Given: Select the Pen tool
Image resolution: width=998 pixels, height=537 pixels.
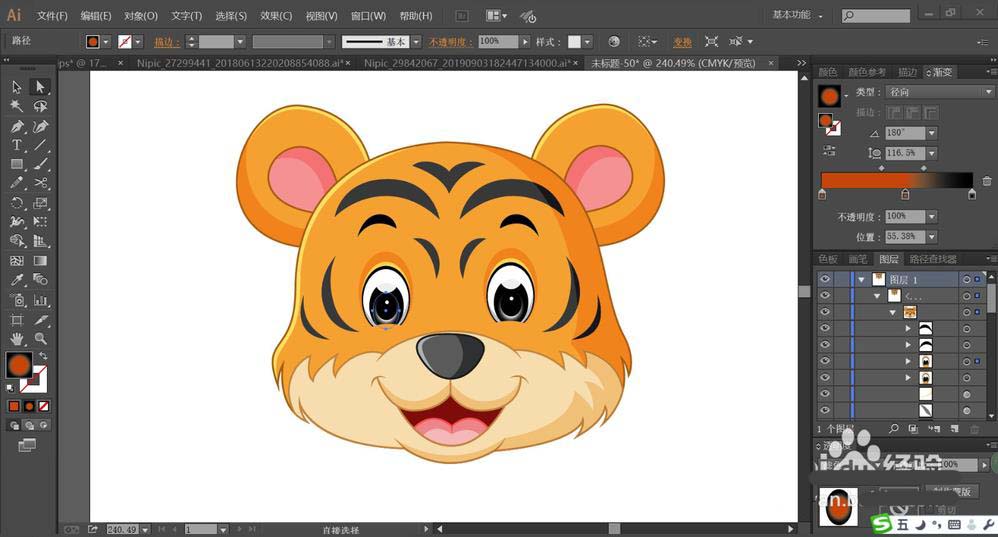Looking at the screenshot, I should (17, 127).
